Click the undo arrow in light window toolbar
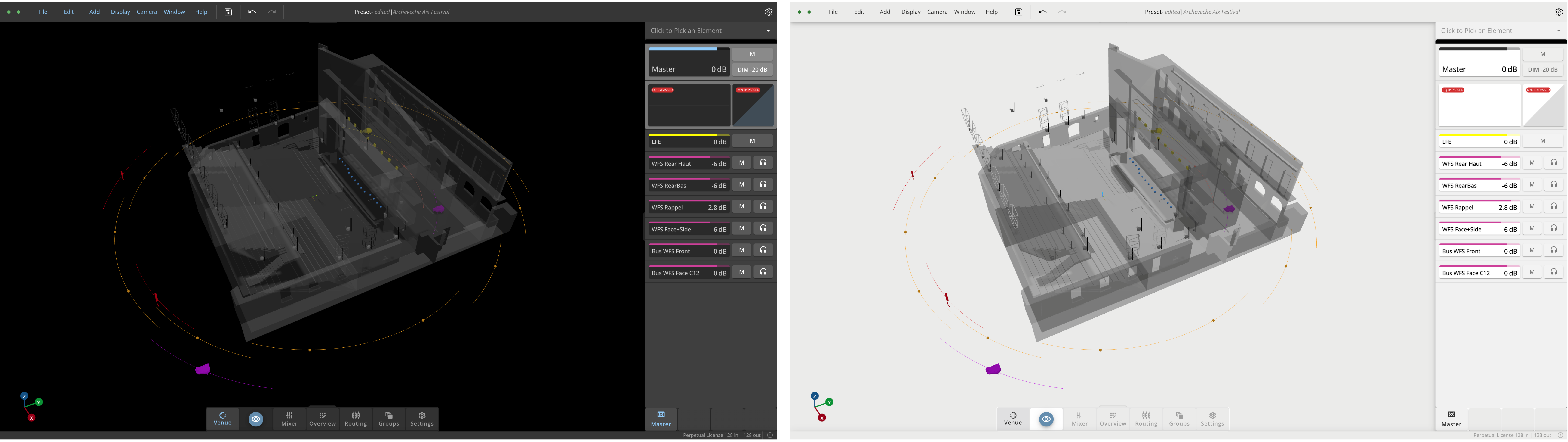This screenshot has height=442, width=1568. [x=1042, y=12]
